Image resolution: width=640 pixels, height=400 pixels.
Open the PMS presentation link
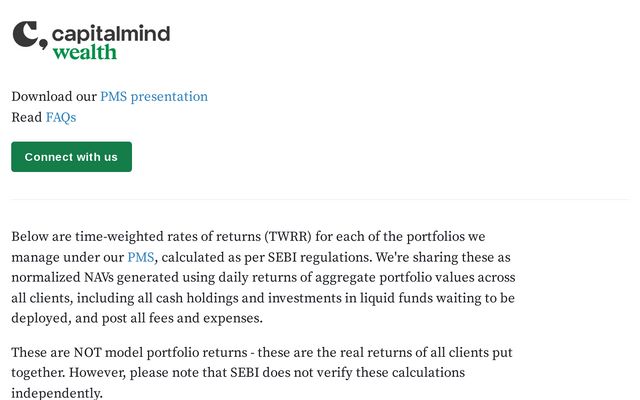(154, 97)
